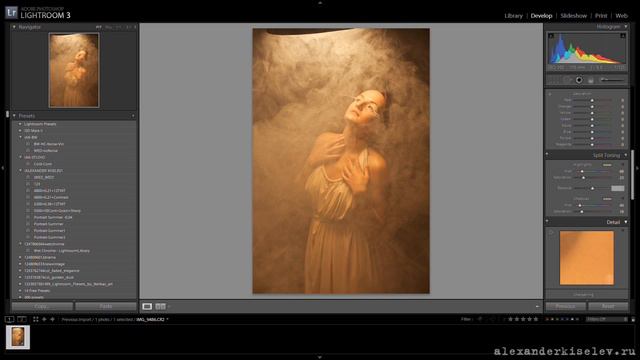Open the Print module

pos(601,16)
